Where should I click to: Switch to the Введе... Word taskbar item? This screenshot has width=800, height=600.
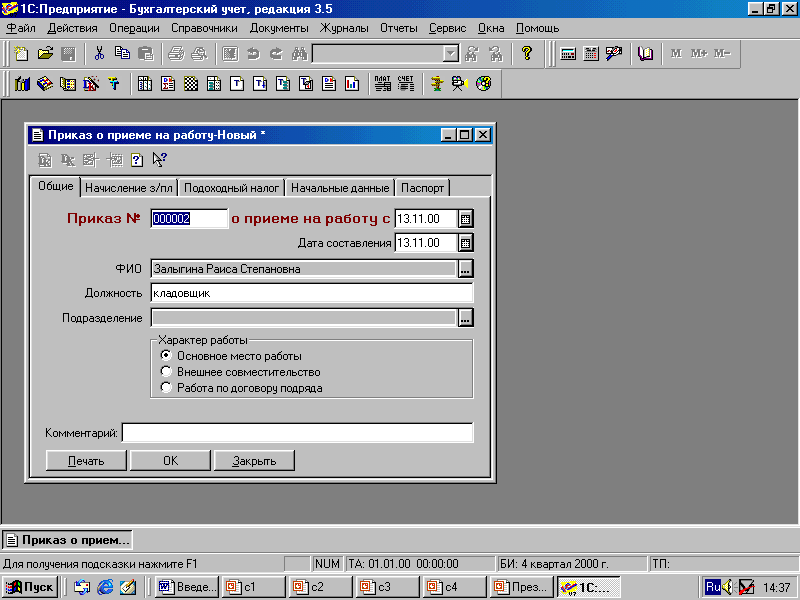coord(186,587)
